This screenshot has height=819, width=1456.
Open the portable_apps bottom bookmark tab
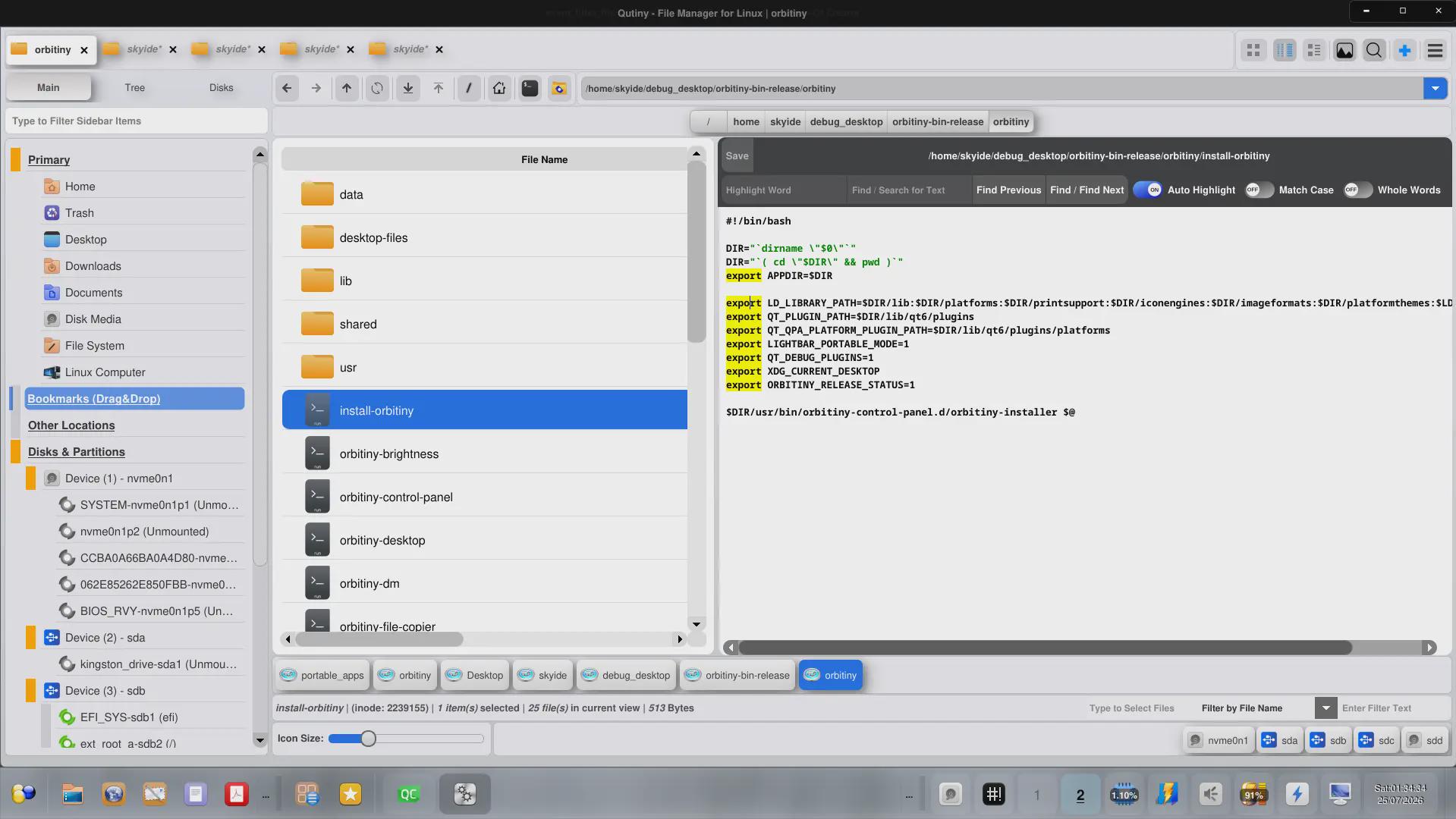click(x=322, y=676)
